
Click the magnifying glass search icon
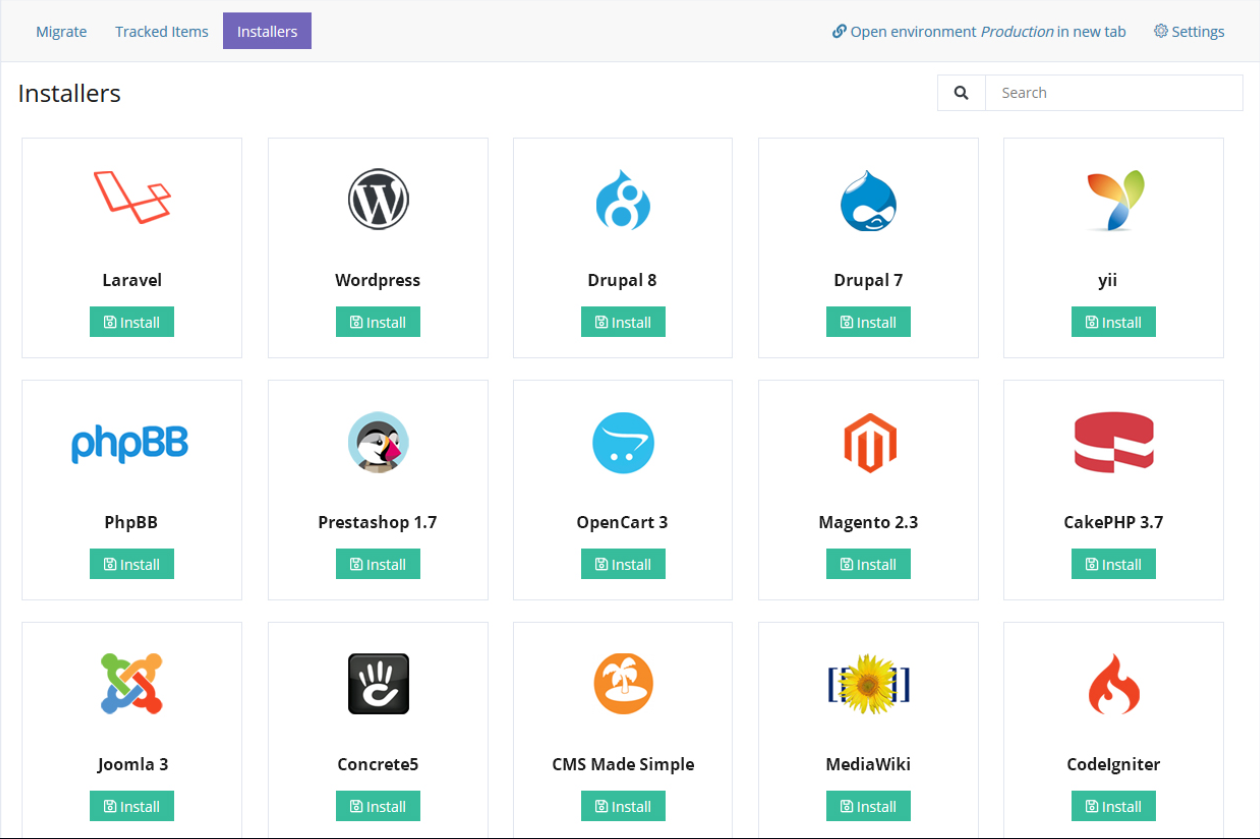coord(961,93)
